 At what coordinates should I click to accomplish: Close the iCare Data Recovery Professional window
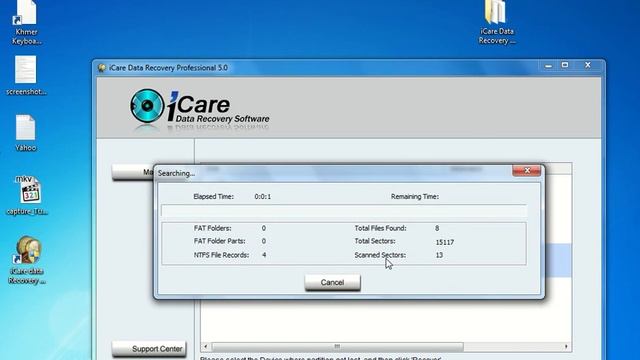click(588, 65)
